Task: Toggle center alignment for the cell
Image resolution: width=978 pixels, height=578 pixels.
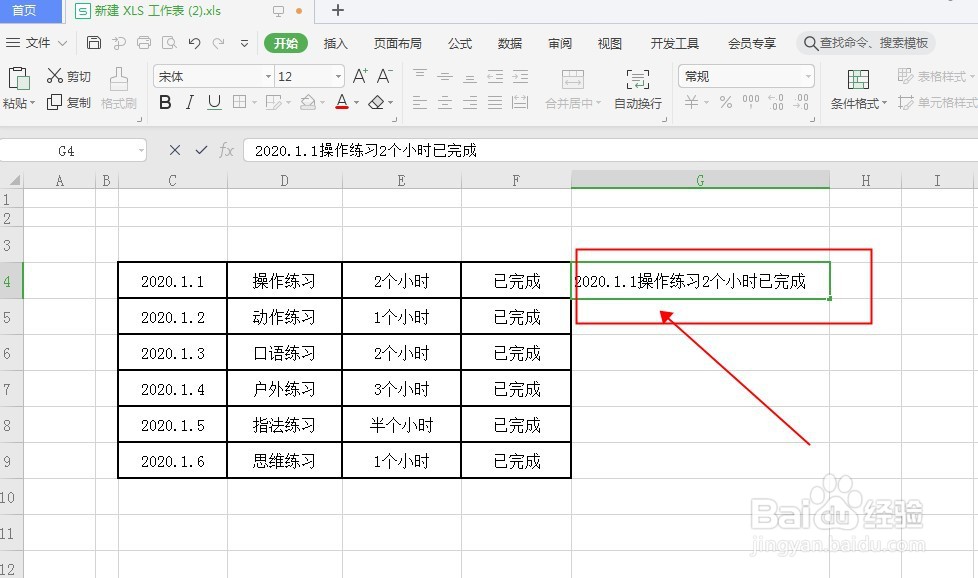Action: pos(444,102)
